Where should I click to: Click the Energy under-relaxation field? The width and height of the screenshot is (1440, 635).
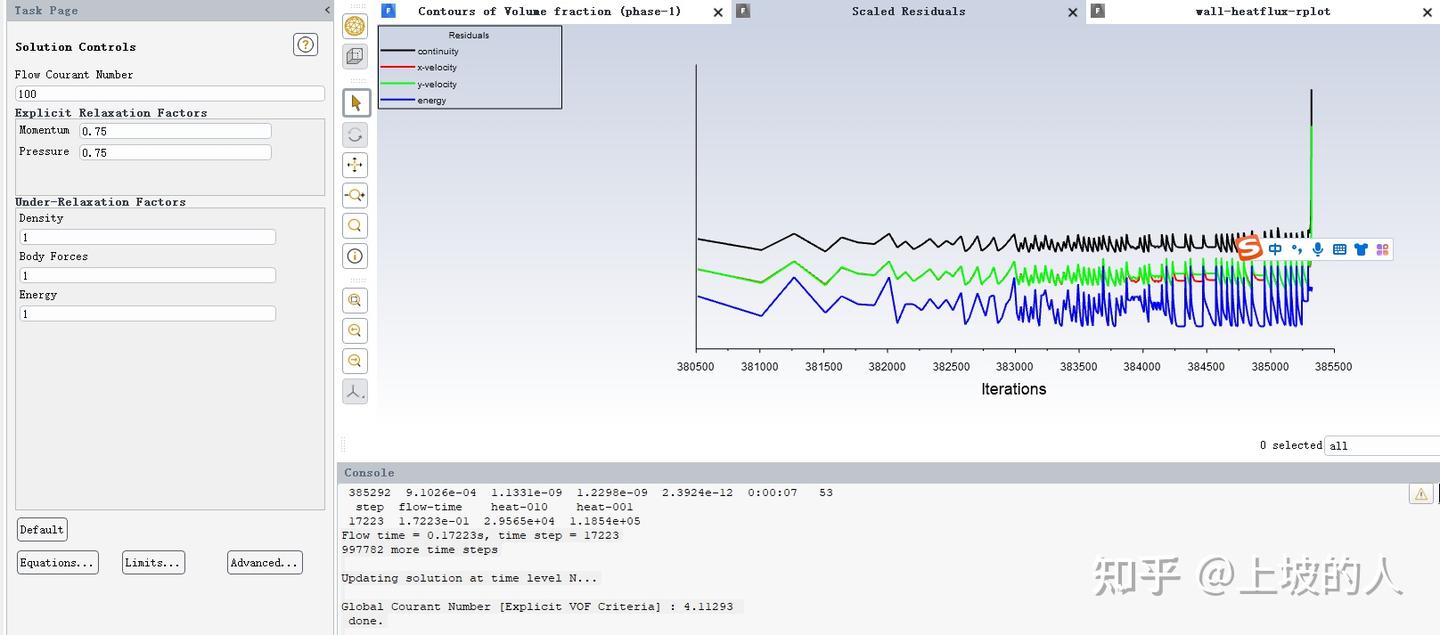click(x=148, y=313)
